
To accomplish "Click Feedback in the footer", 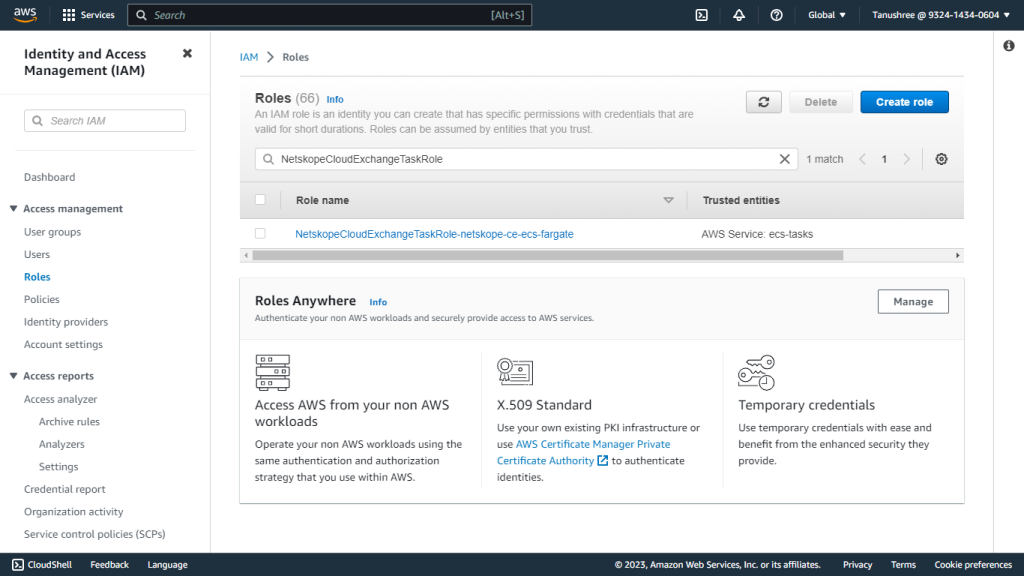I will coord(109,565).
